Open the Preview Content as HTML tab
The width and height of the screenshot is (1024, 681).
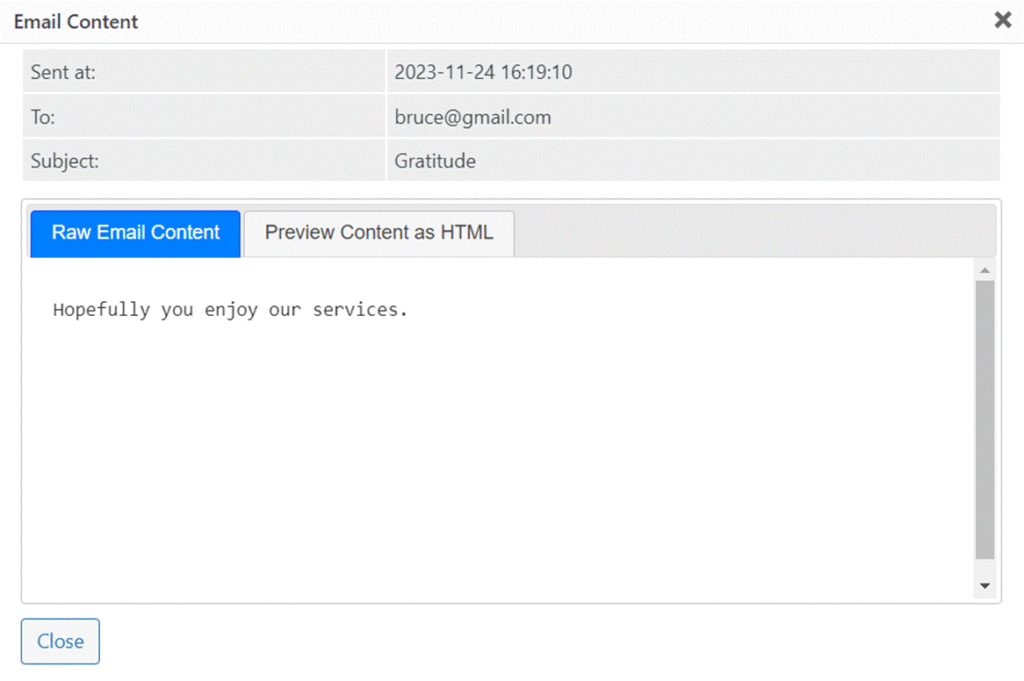click(x=379, y=233)
